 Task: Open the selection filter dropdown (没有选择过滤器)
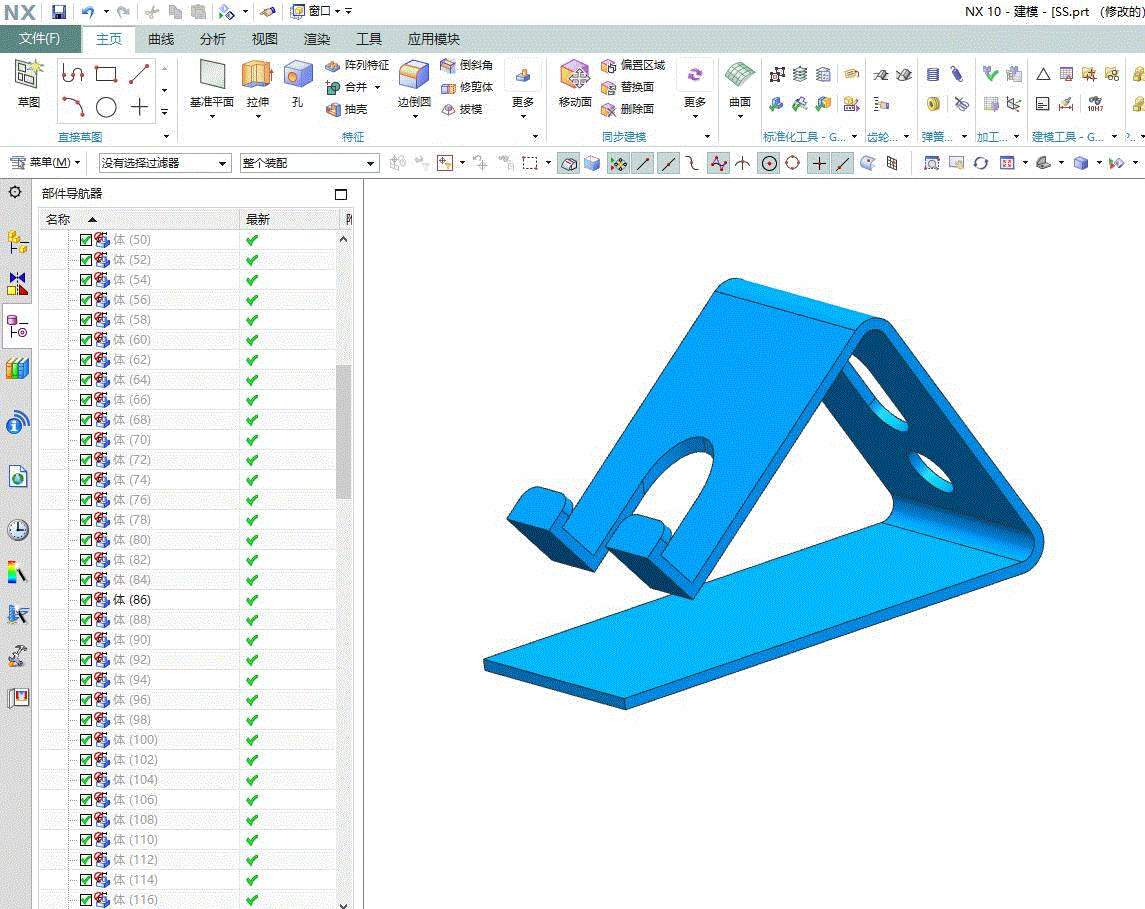point(165,163)
